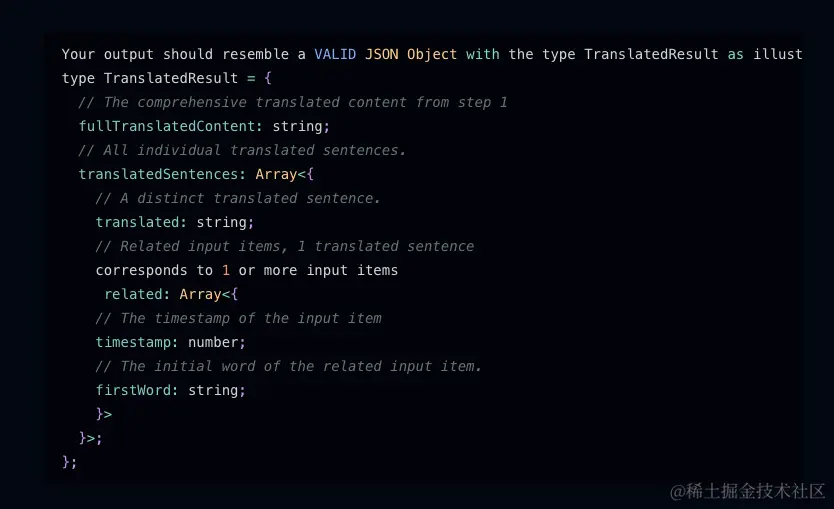Click the watermark text at bottom right

click(x=747, y=491)
